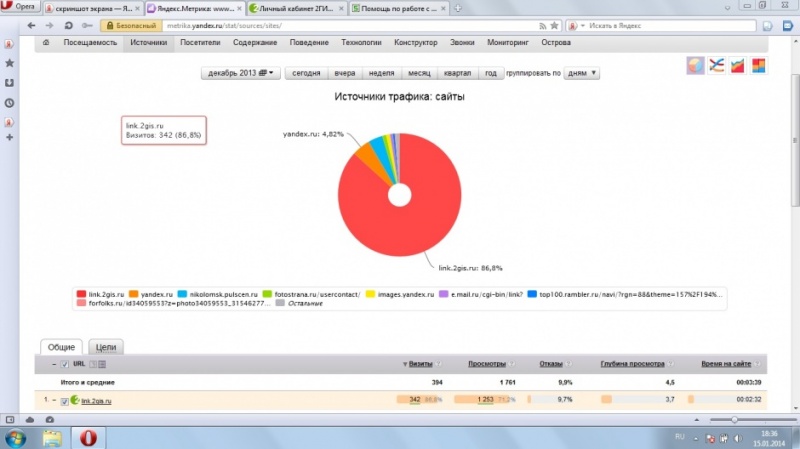Open the bookmarks star in Opera sidebar

point(9,63)
